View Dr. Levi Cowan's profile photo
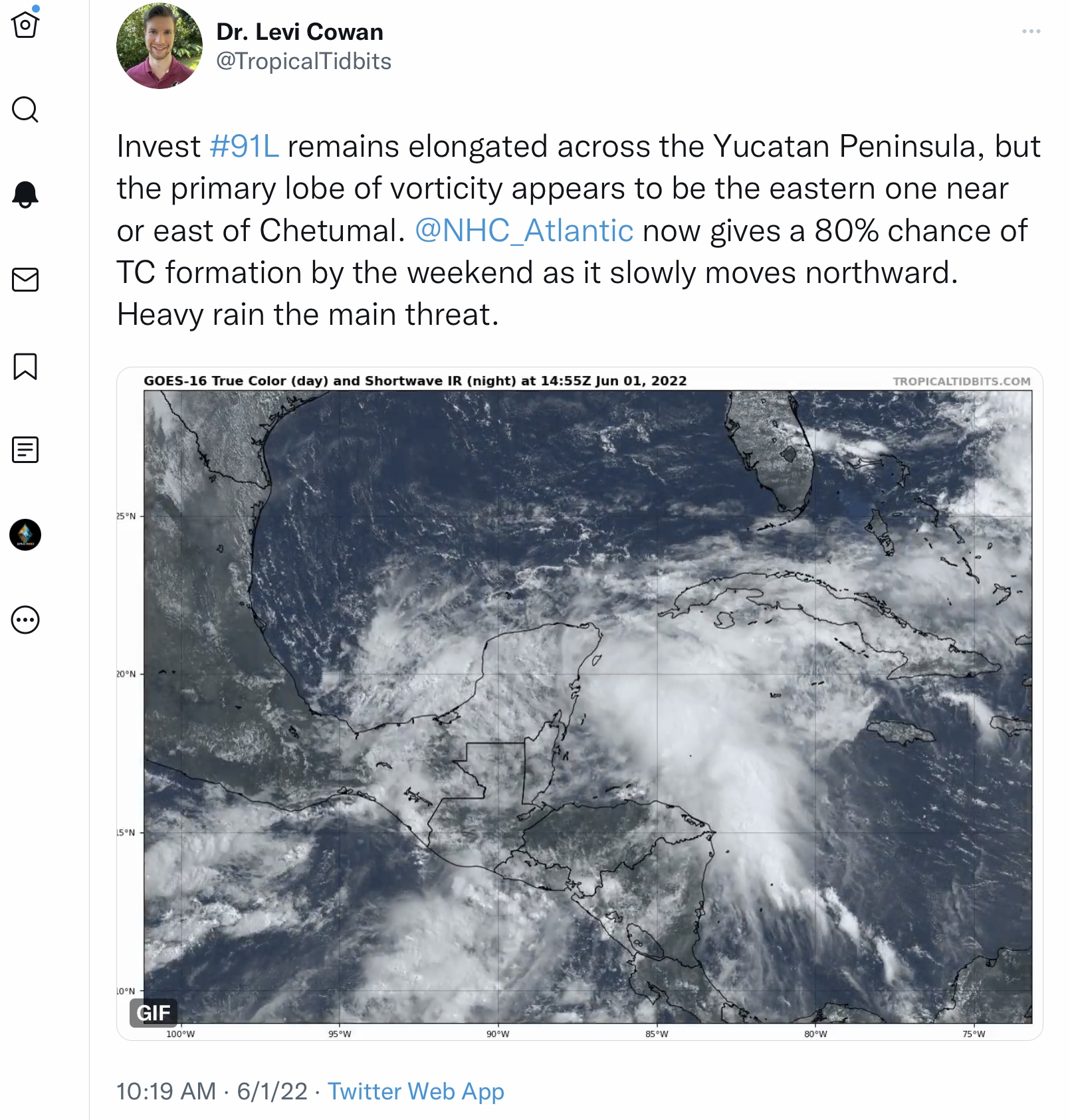Image resolution: width=1070 pixels, height=1120 pixels. coord(160,46)
